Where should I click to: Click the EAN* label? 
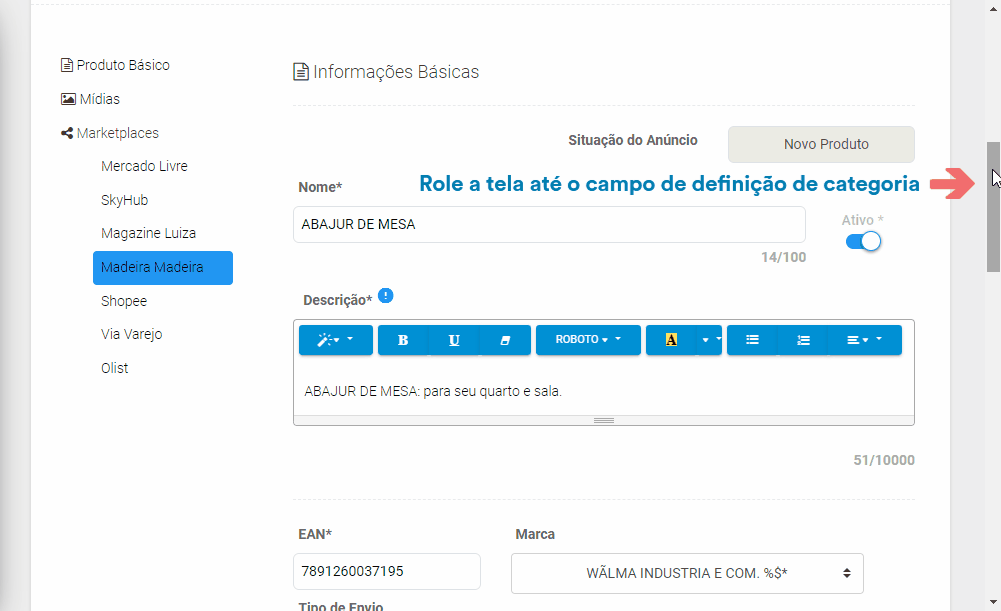pyautogui.click(x=315, y=534)
